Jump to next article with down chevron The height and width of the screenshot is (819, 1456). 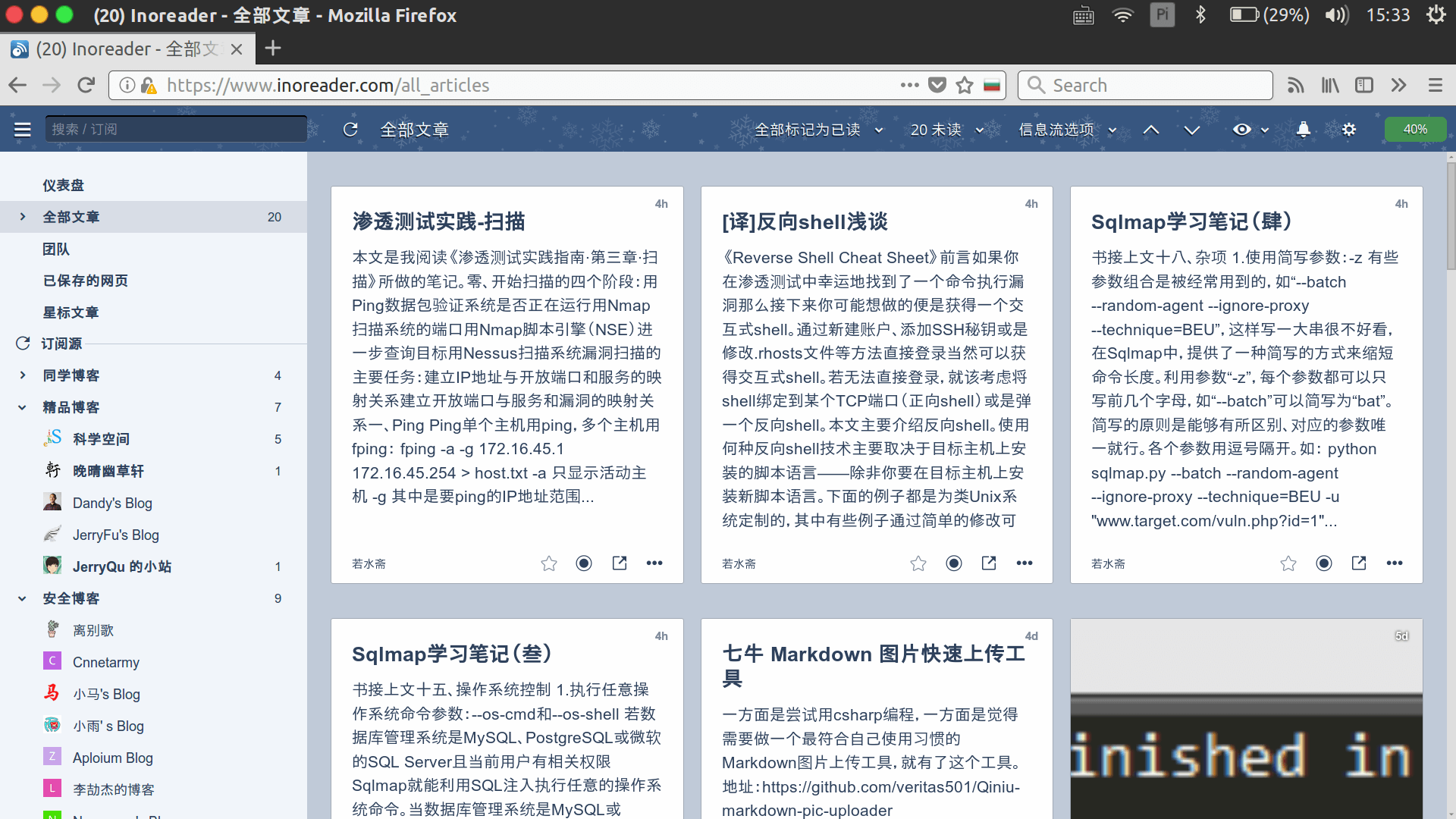[x=1191, y=130]
